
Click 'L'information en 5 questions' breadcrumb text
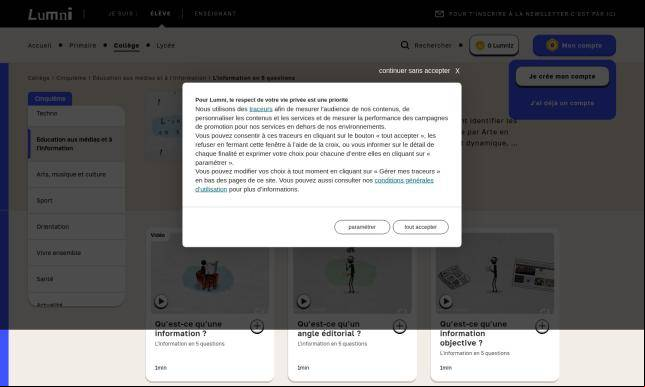(253, 78)
